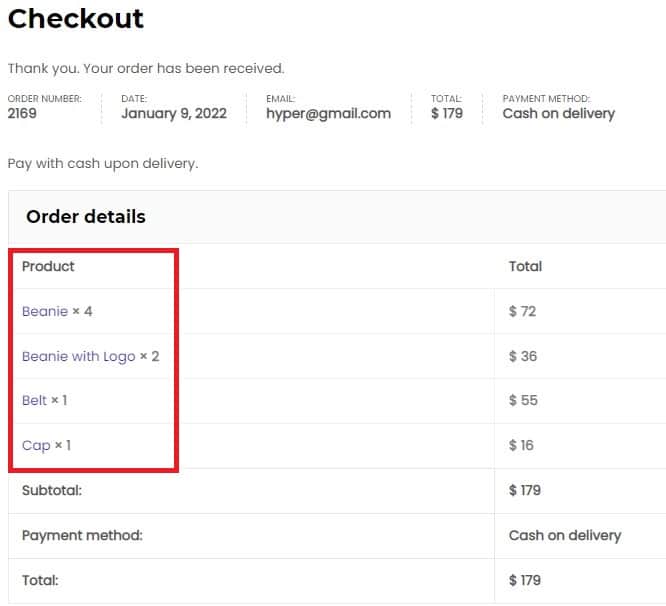
Task: Click the $ 36 Beanie with Logo total
Action: pyautogui.click(x=523, y=356)
